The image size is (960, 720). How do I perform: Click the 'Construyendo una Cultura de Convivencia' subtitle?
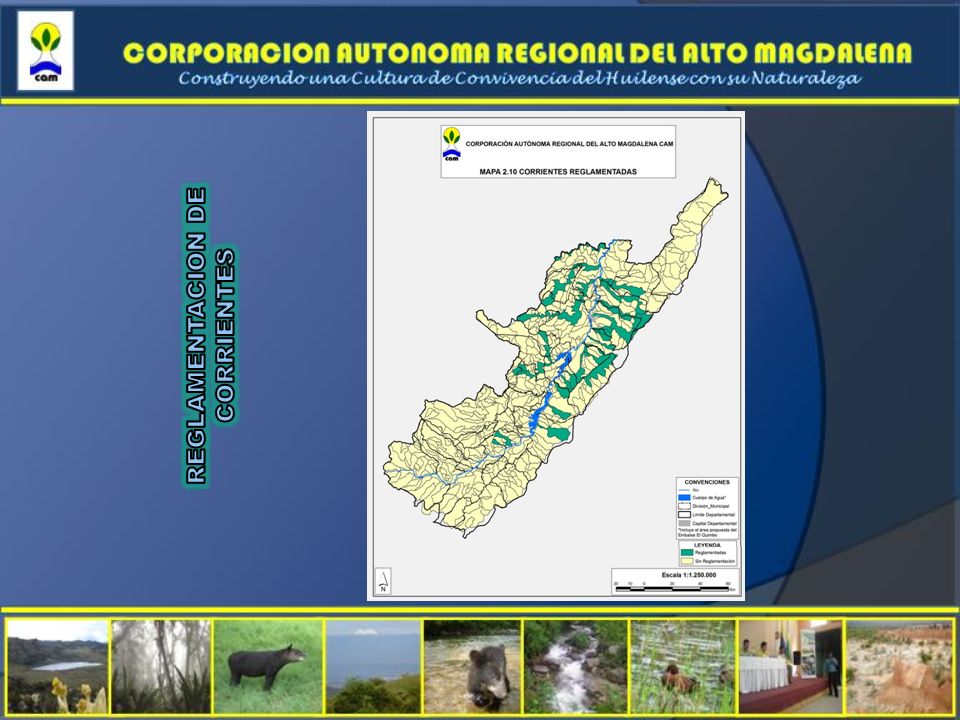point(520,78)
